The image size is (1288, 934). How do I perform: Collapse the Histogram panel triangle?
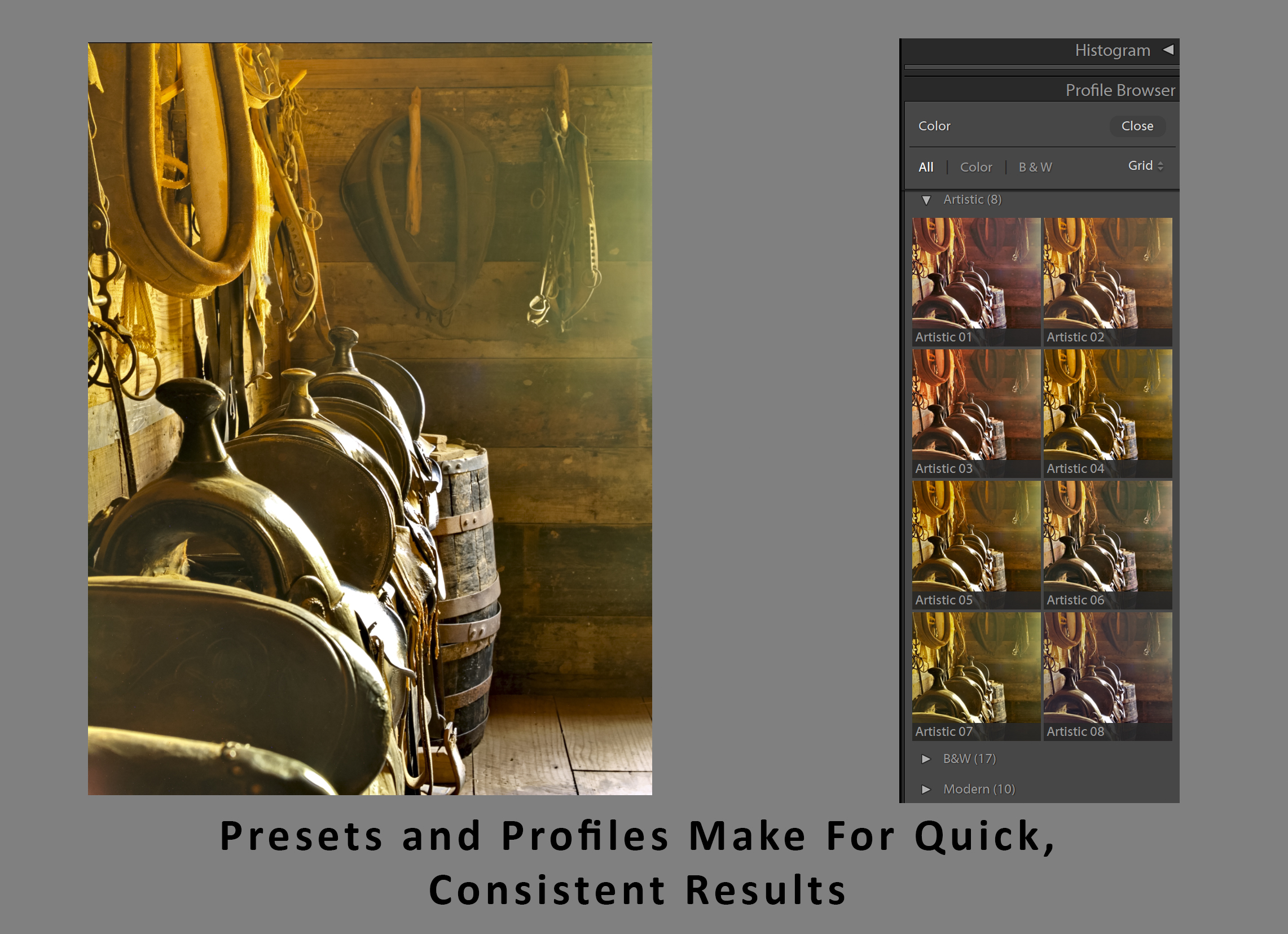pos(1168,50)
